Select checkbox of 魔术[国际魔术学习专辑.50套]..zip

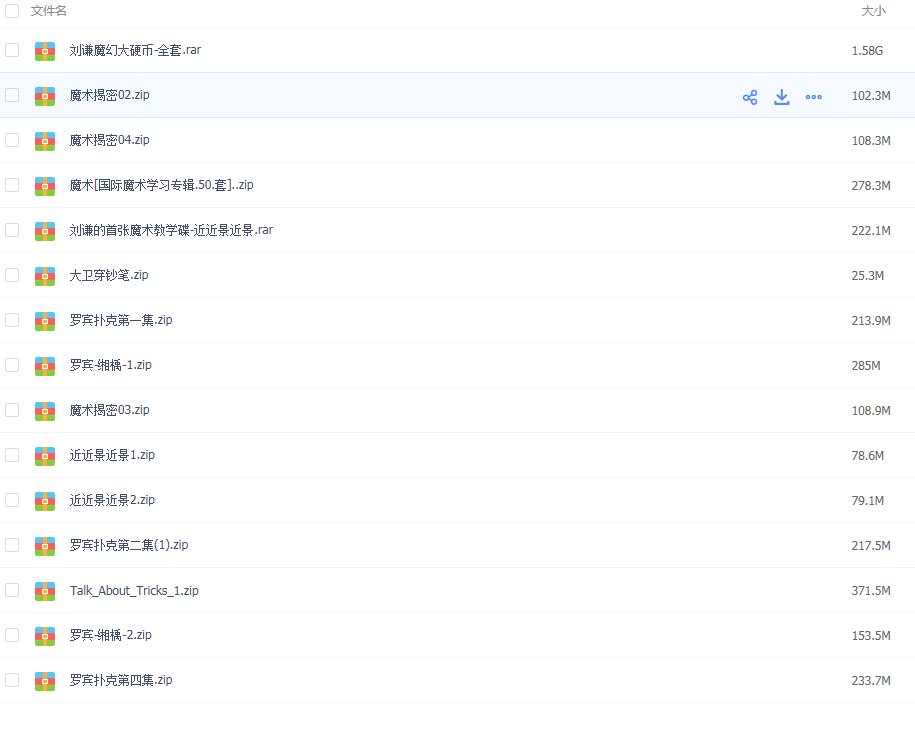pos(12,185)
